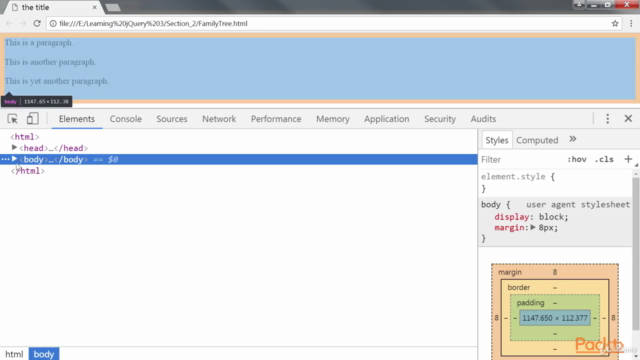Activate the inspect element picker icon
Viewport: 640px width, 360px height.
12,119
